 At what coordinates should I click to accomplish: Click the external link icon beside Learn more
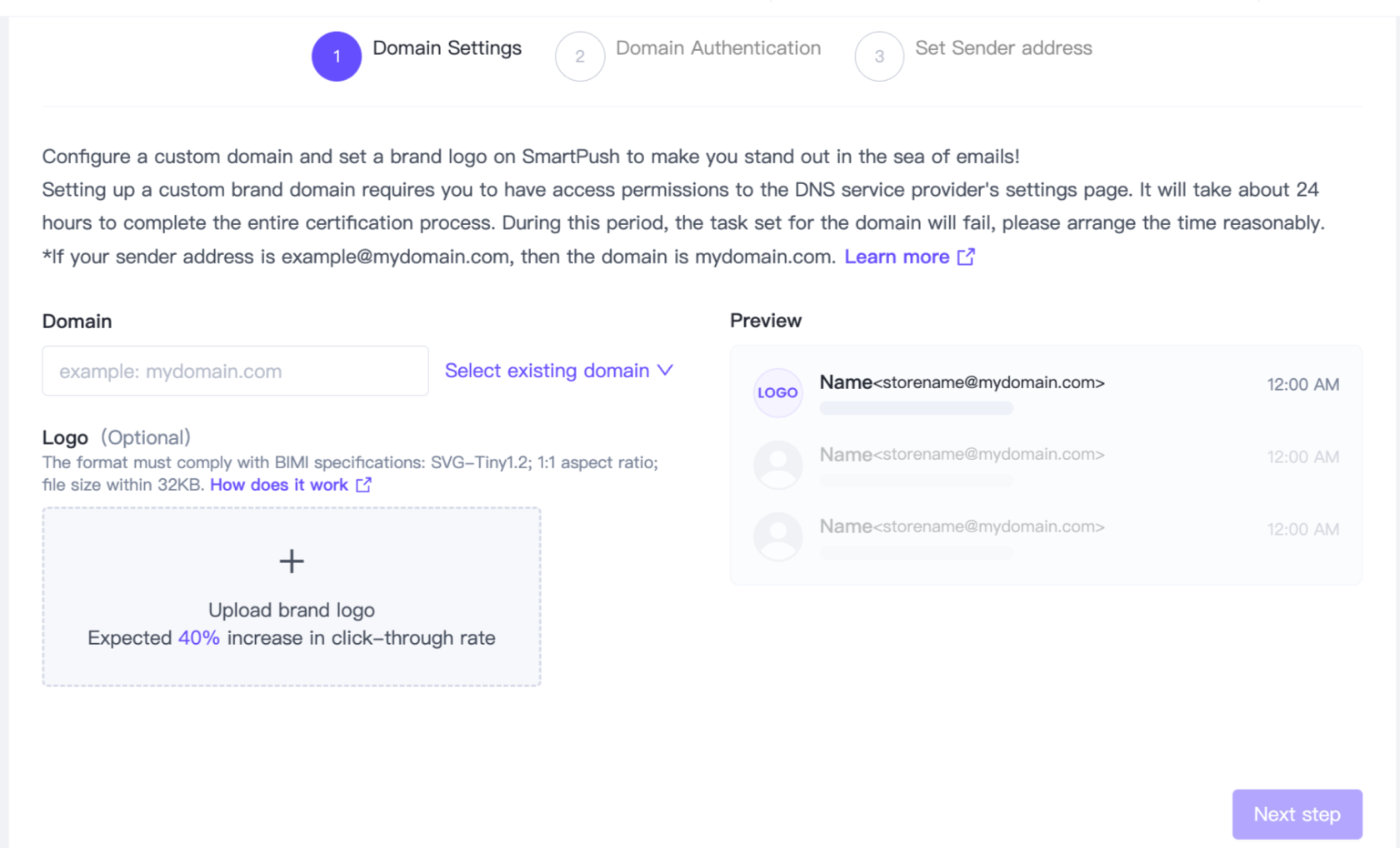click(x=966, y=257)
